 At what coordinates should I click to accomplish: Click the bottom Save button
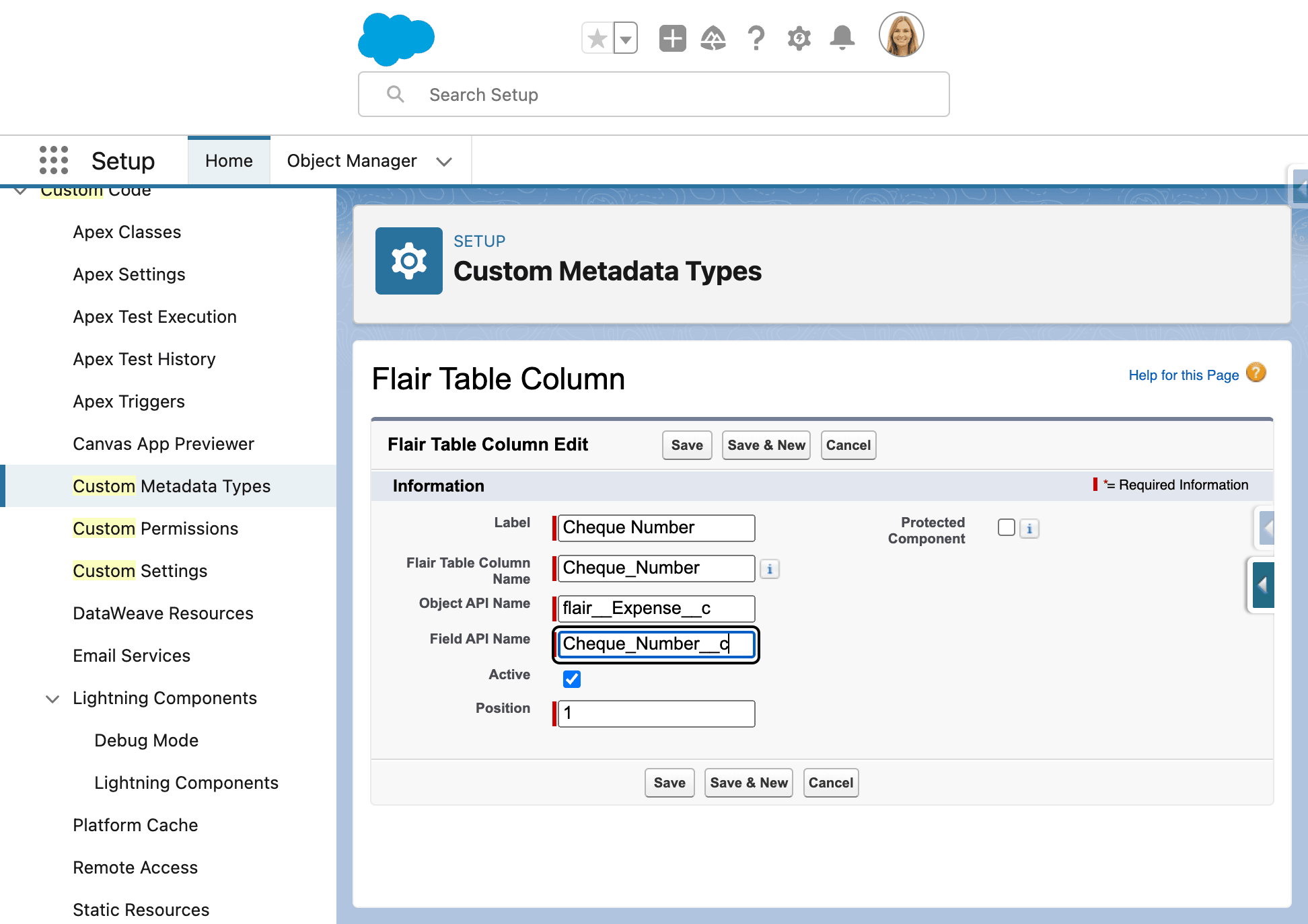pos(669,783)
